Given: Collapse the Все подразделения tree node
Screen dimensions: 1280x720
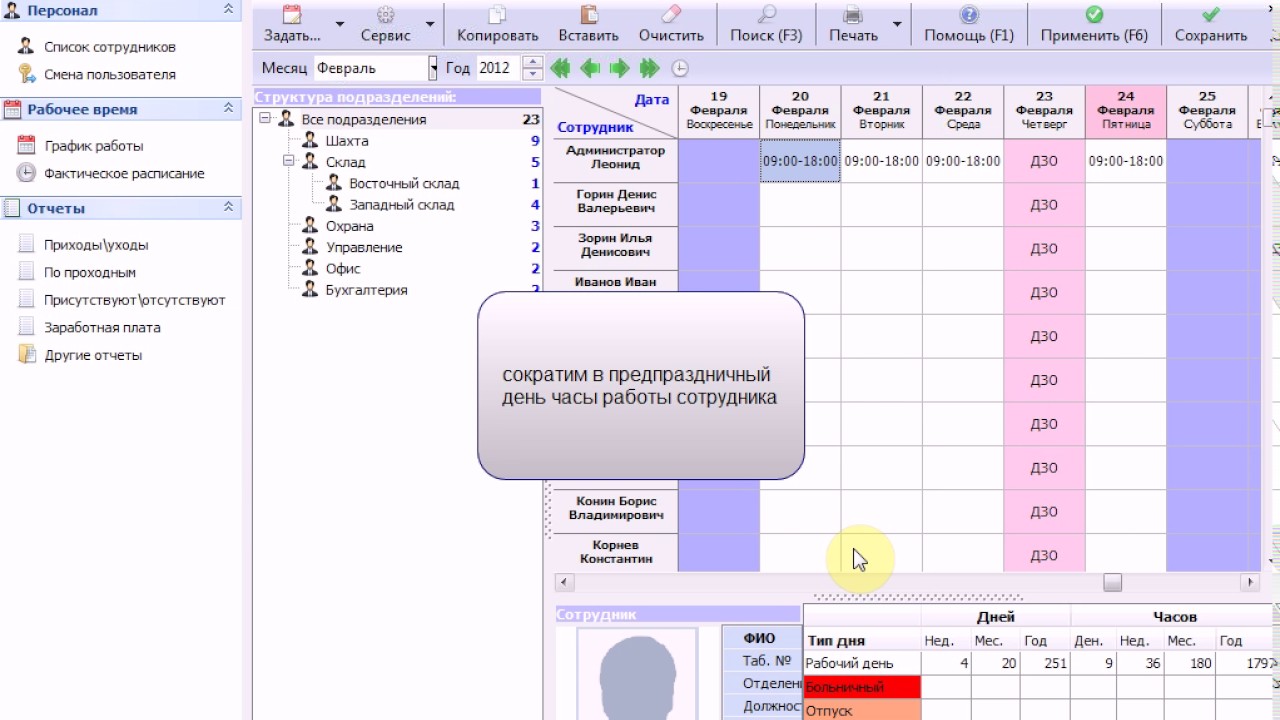Looking at the screenshot, I should (x=264, y=119).
